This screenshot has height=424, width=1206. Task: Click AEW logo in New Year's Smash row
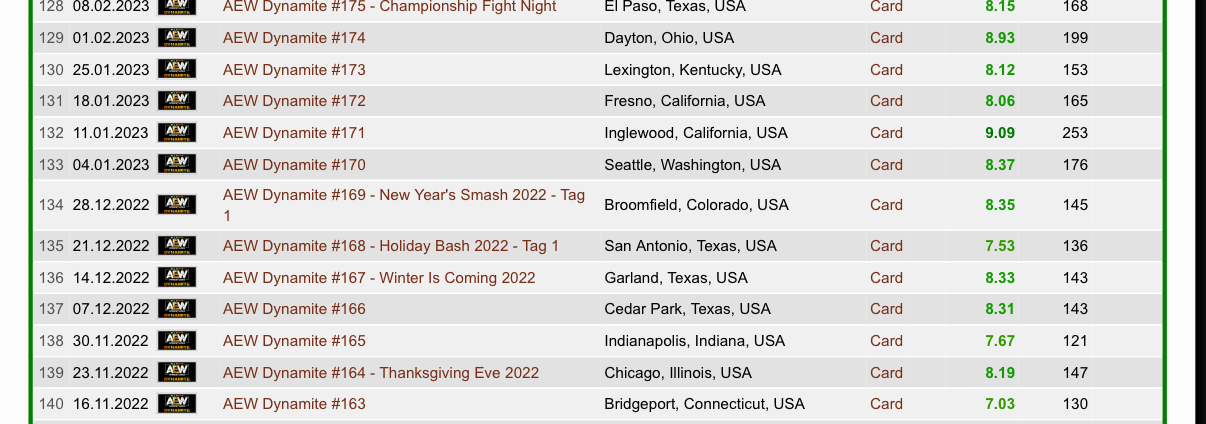(x=177, y=205)
